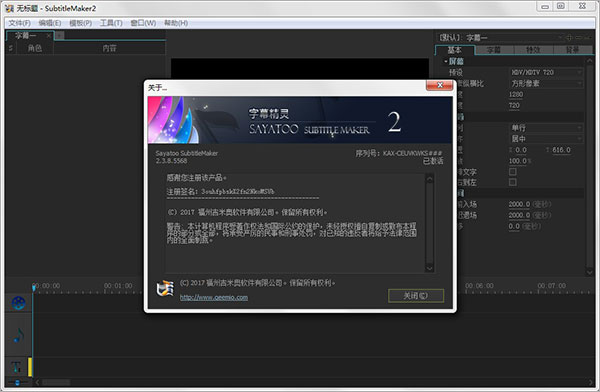
Task: Open the 居中 alignment dropdown
Action: [546, 139]
